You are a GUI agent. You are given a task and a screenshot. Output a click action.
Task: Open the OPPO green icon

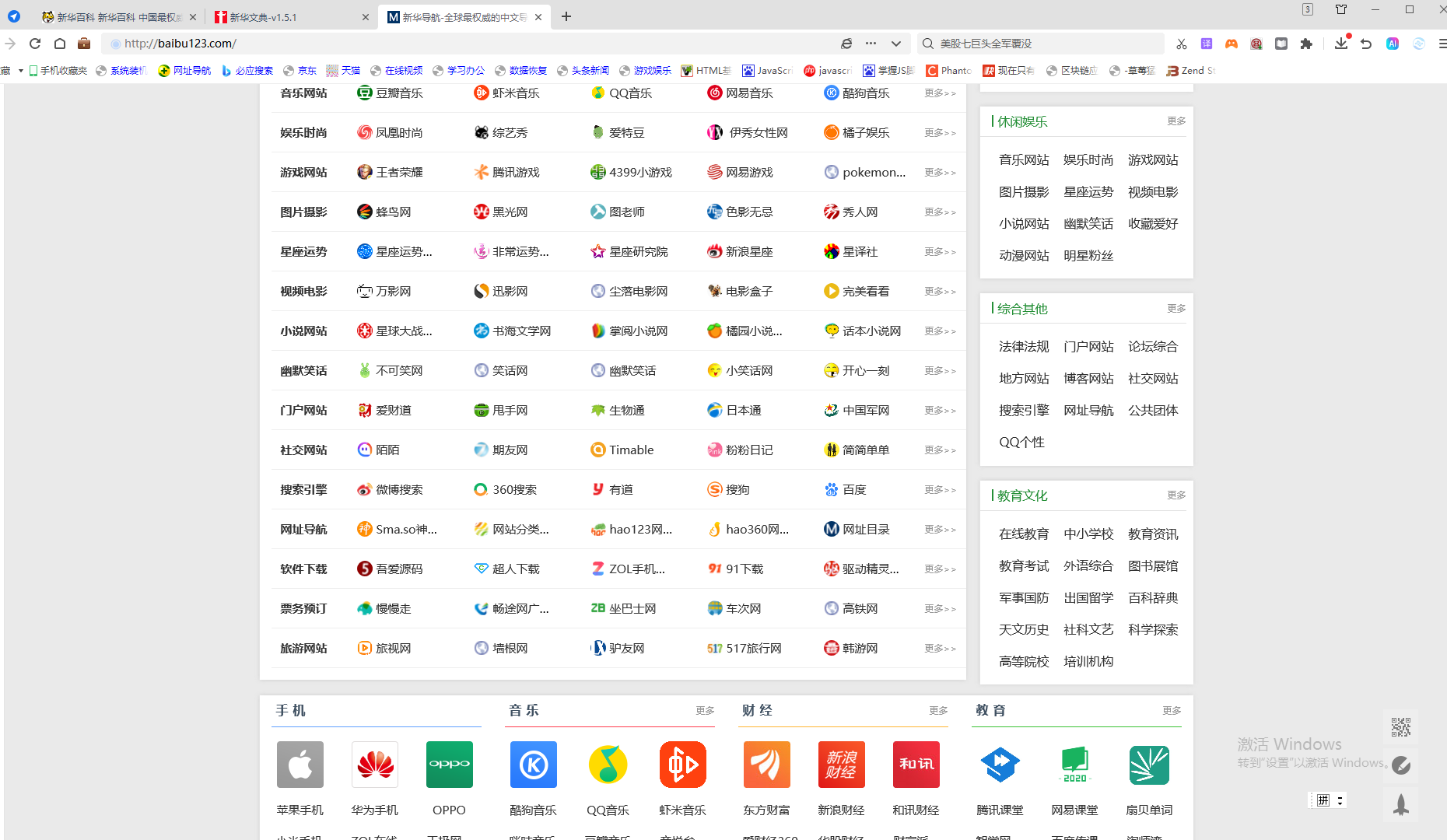click(450, 765)
